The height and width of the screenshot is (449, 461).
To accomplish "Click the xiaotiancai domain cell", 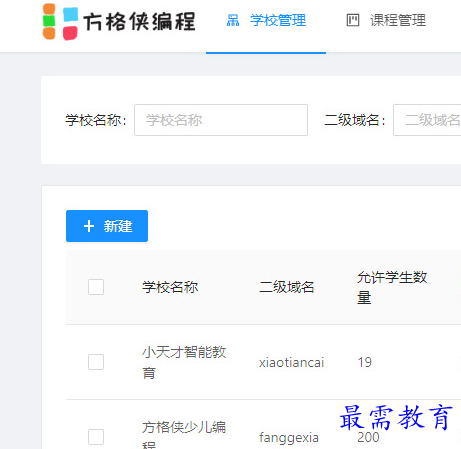I will coord(292,362).
